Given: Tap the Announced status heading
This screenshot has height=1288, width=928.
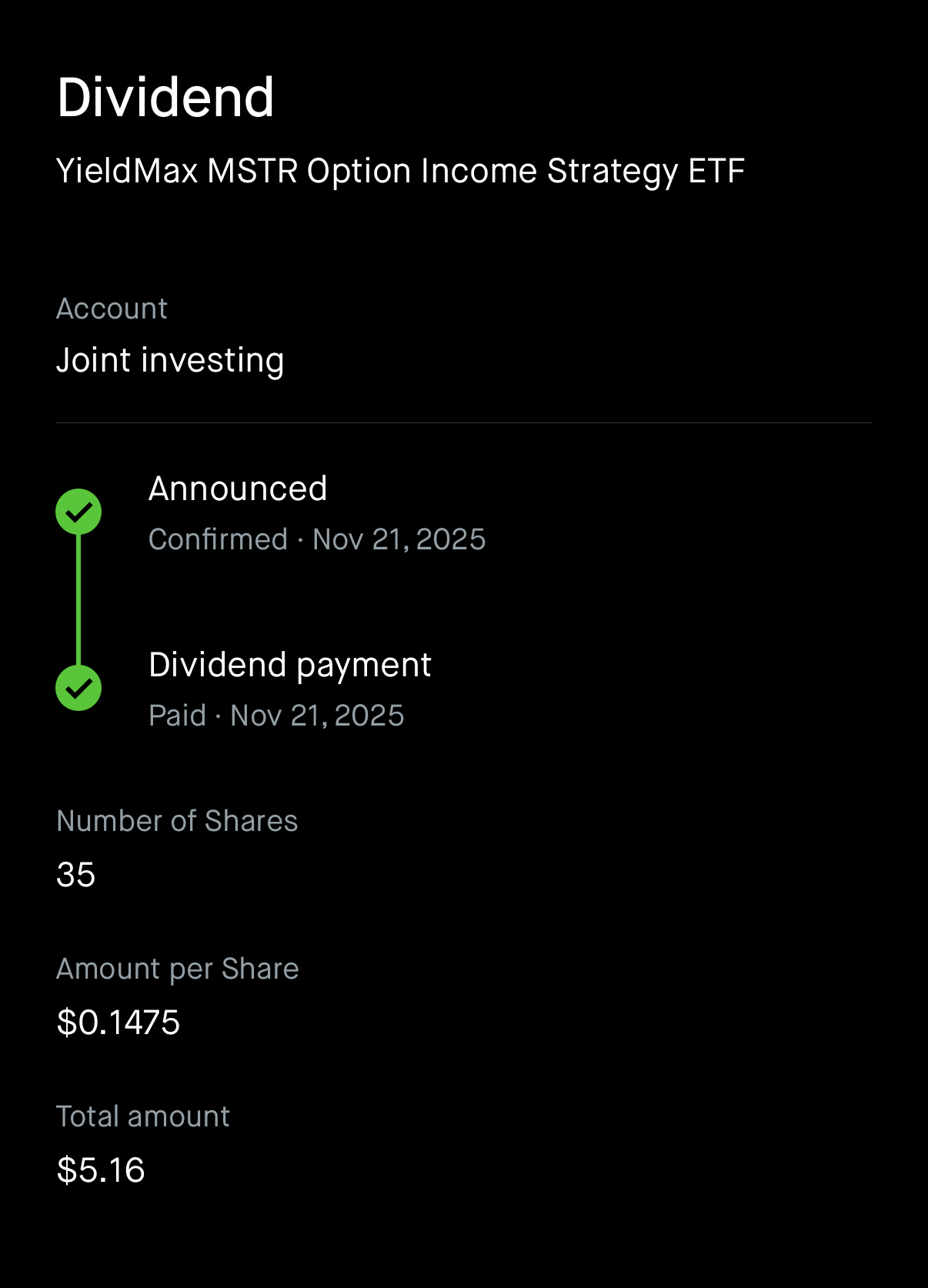Looking at the screenshot, I should [x=238, y=489].
